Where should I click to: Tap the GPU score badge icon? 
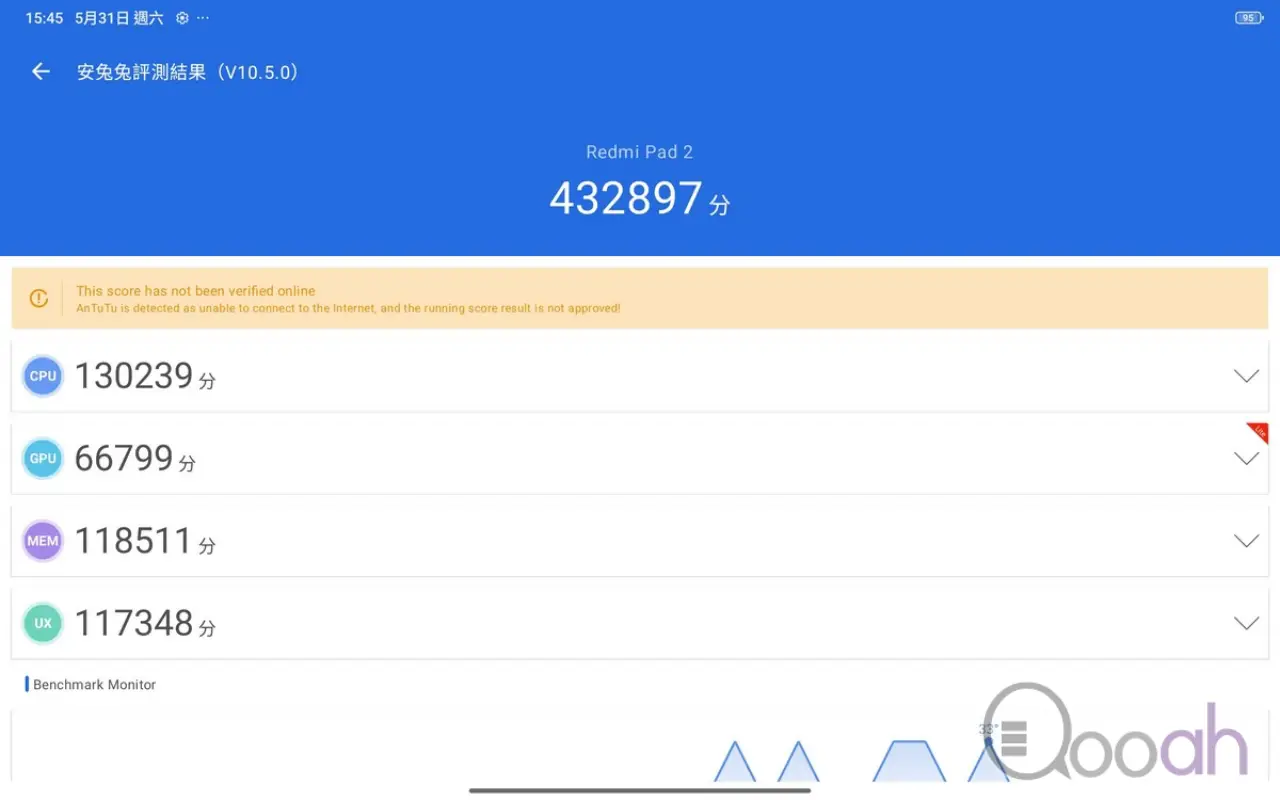43,458
